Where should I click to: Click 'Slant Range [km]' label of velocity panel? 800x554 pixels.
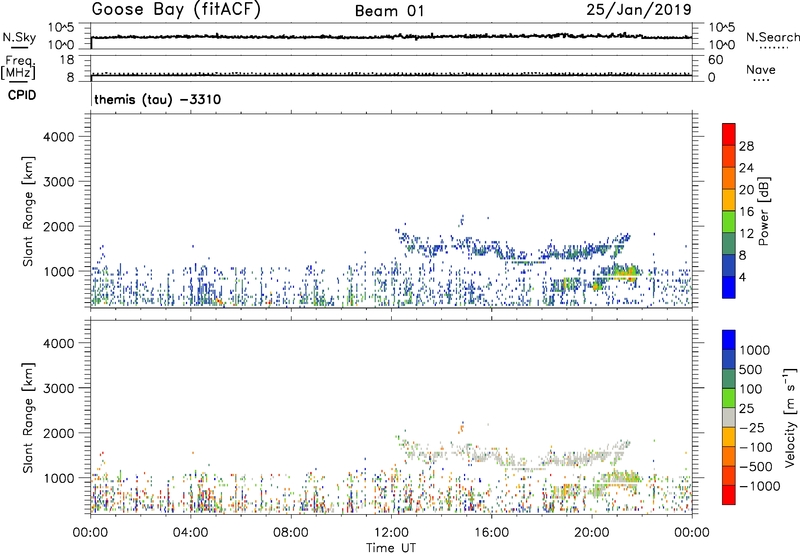(x=28, y=417)
